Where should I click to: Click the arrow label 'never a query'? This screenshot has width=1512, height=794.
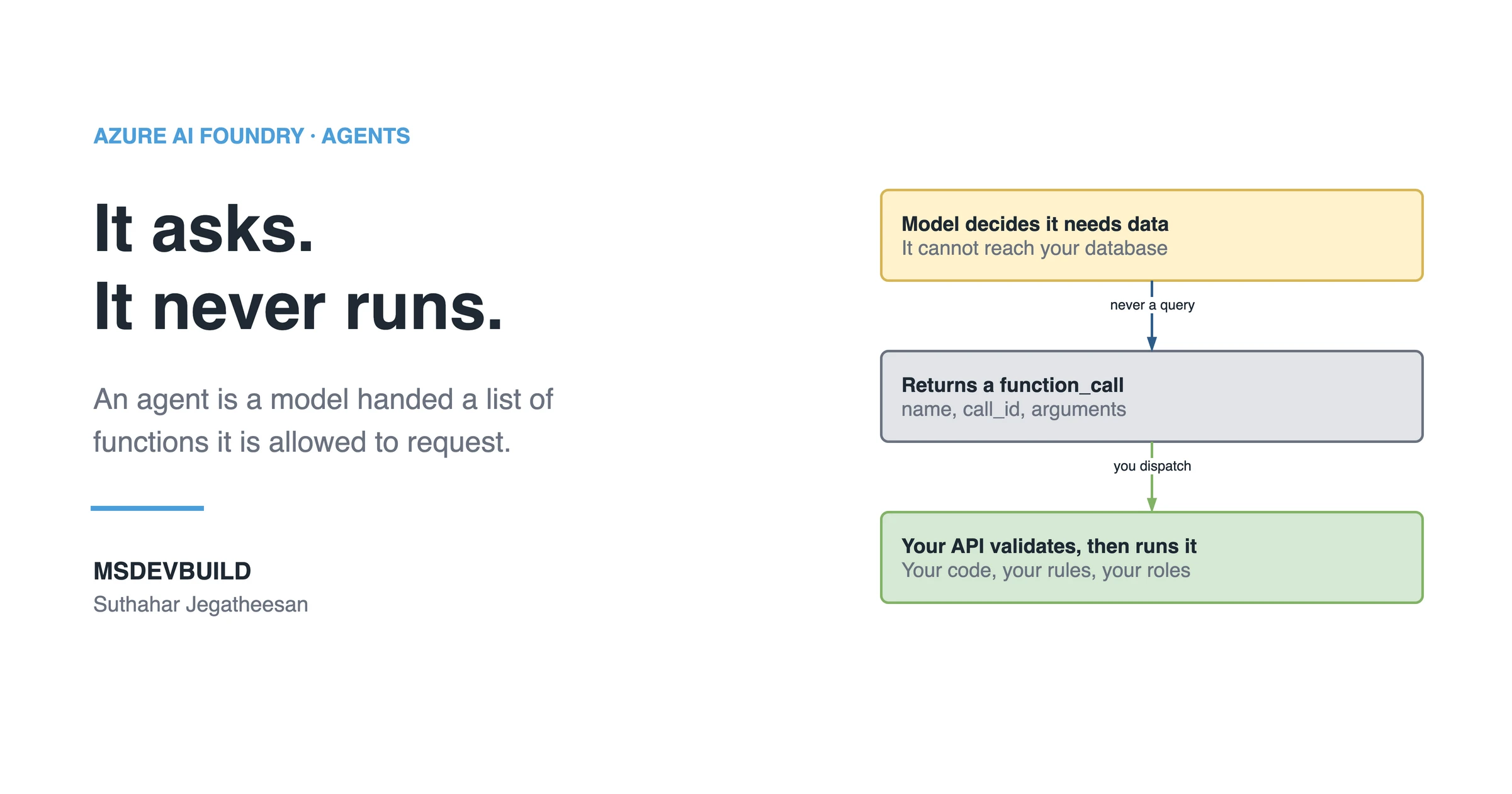click(x=1152, y=305)
